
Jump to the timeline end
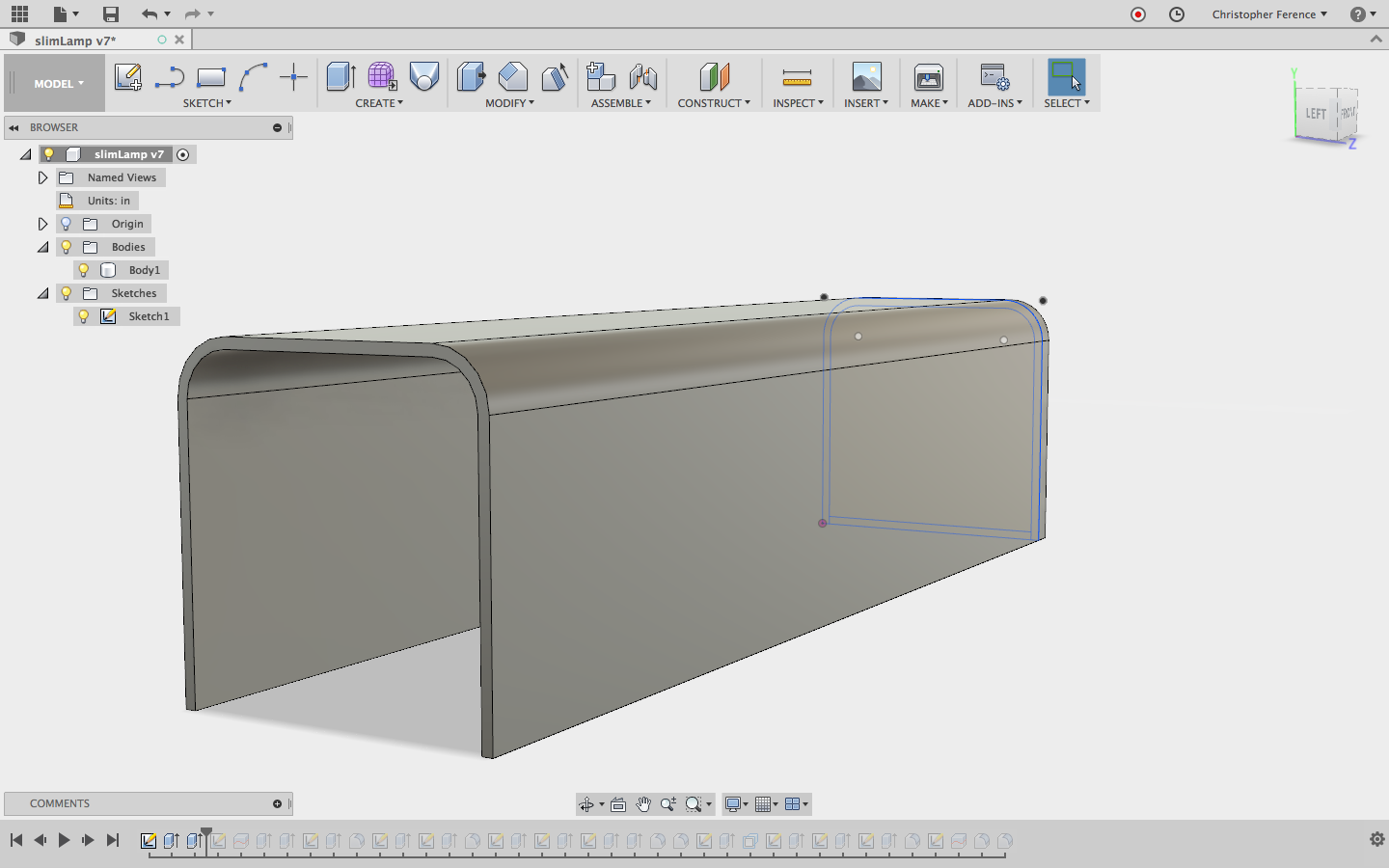pyautogui.click(x=113, y=840)
